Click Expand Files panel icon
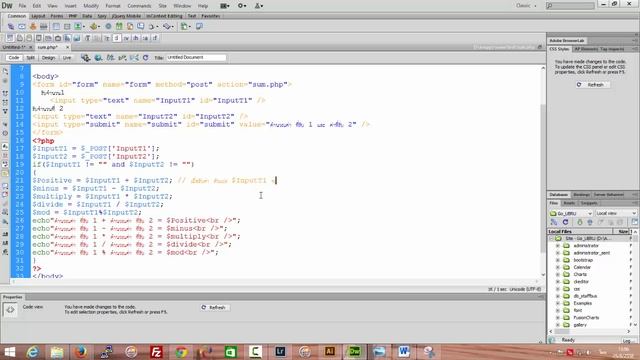 click(635, 222)
